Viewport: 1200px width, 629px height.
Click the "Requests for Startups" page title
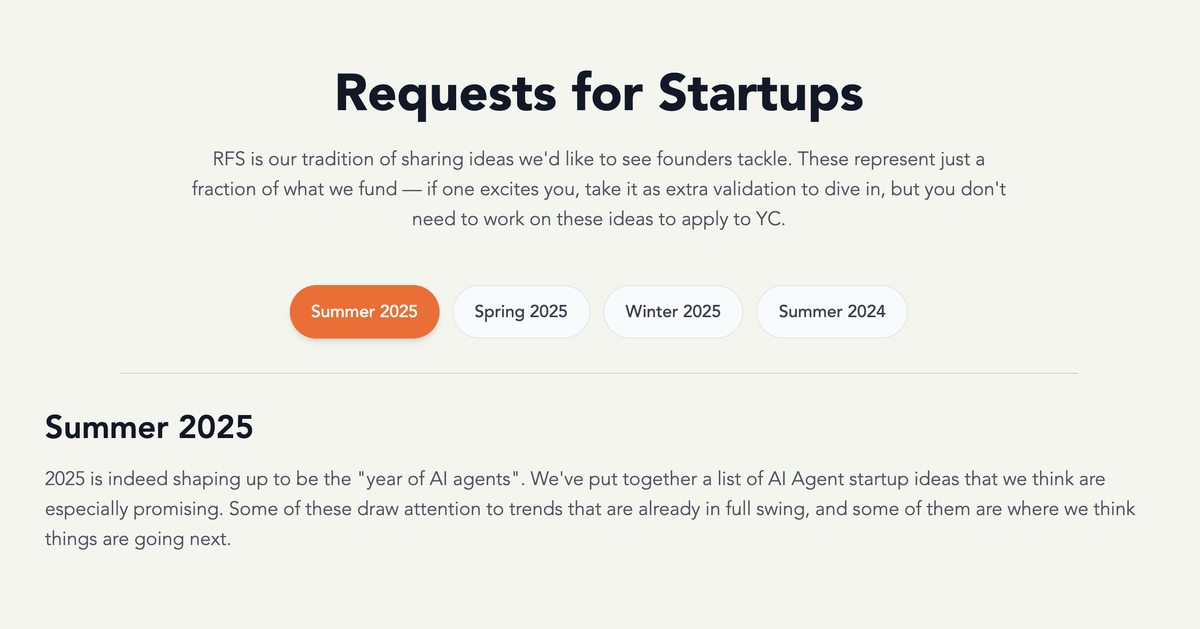click(x=599, y=93)
